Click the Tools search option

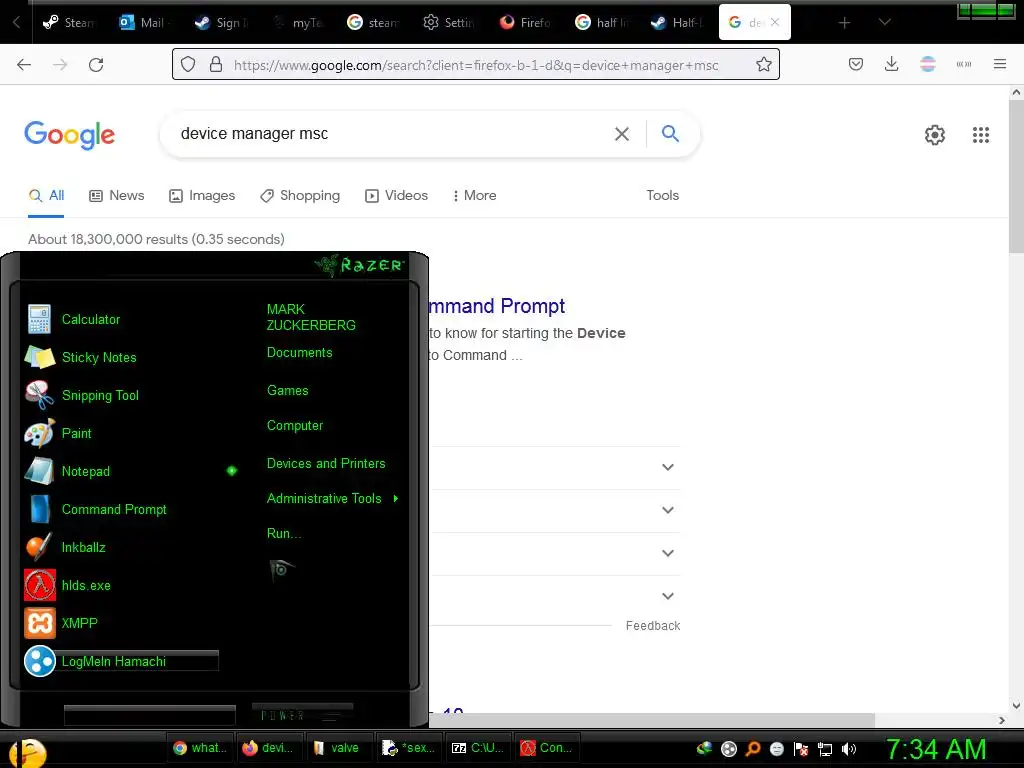pyautogui.click(x=662, y=195)
